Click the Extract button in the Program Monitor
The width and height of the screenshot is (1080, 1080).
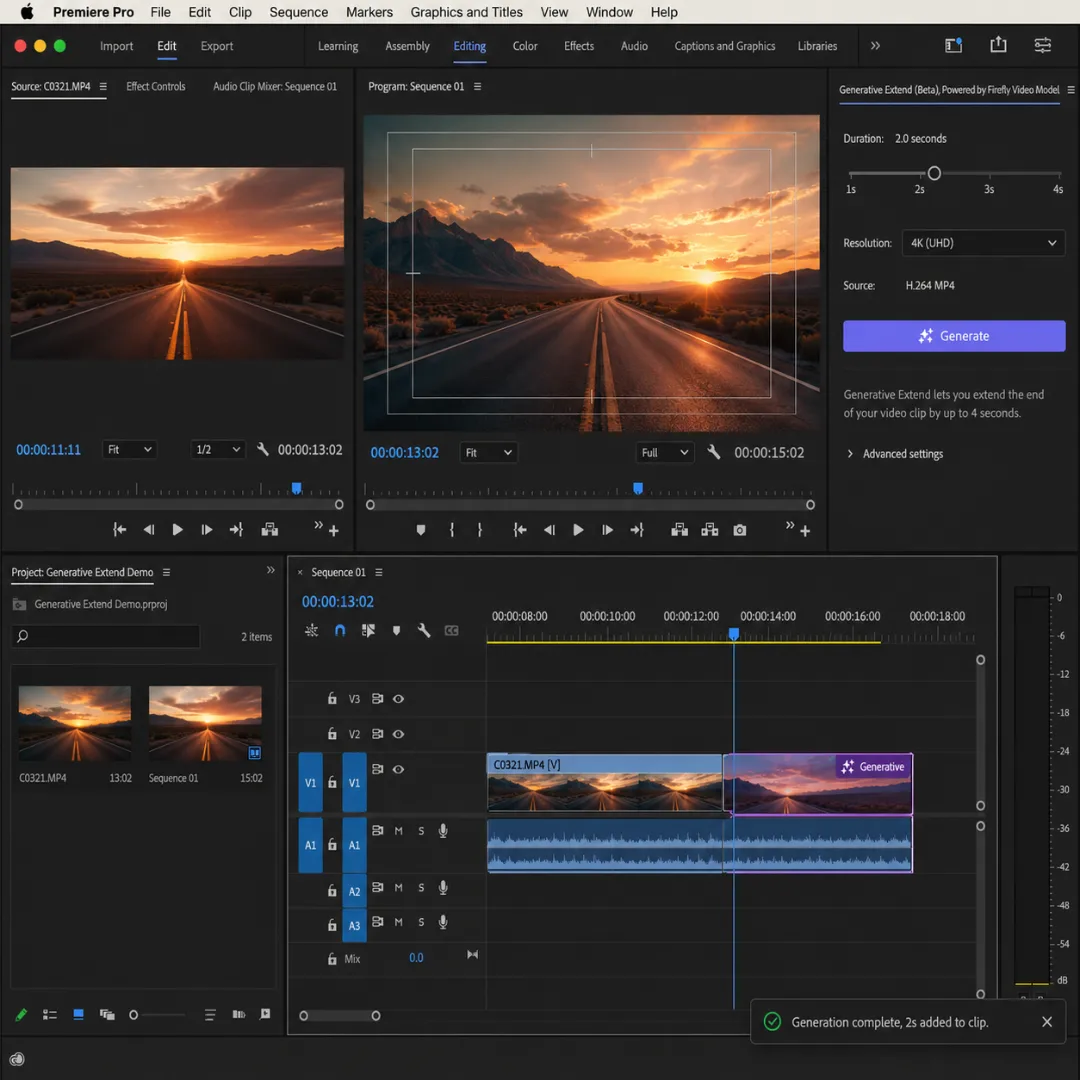point(709,530)
